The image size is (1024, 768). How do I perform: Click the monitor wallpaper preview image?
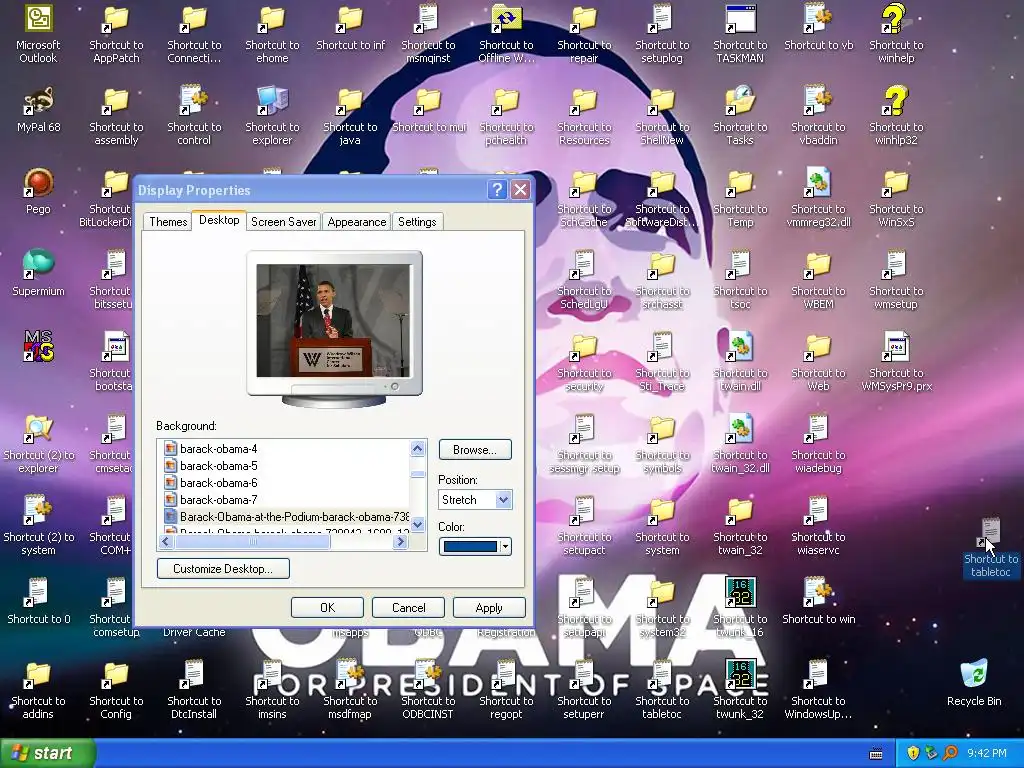tap(333, 321)
